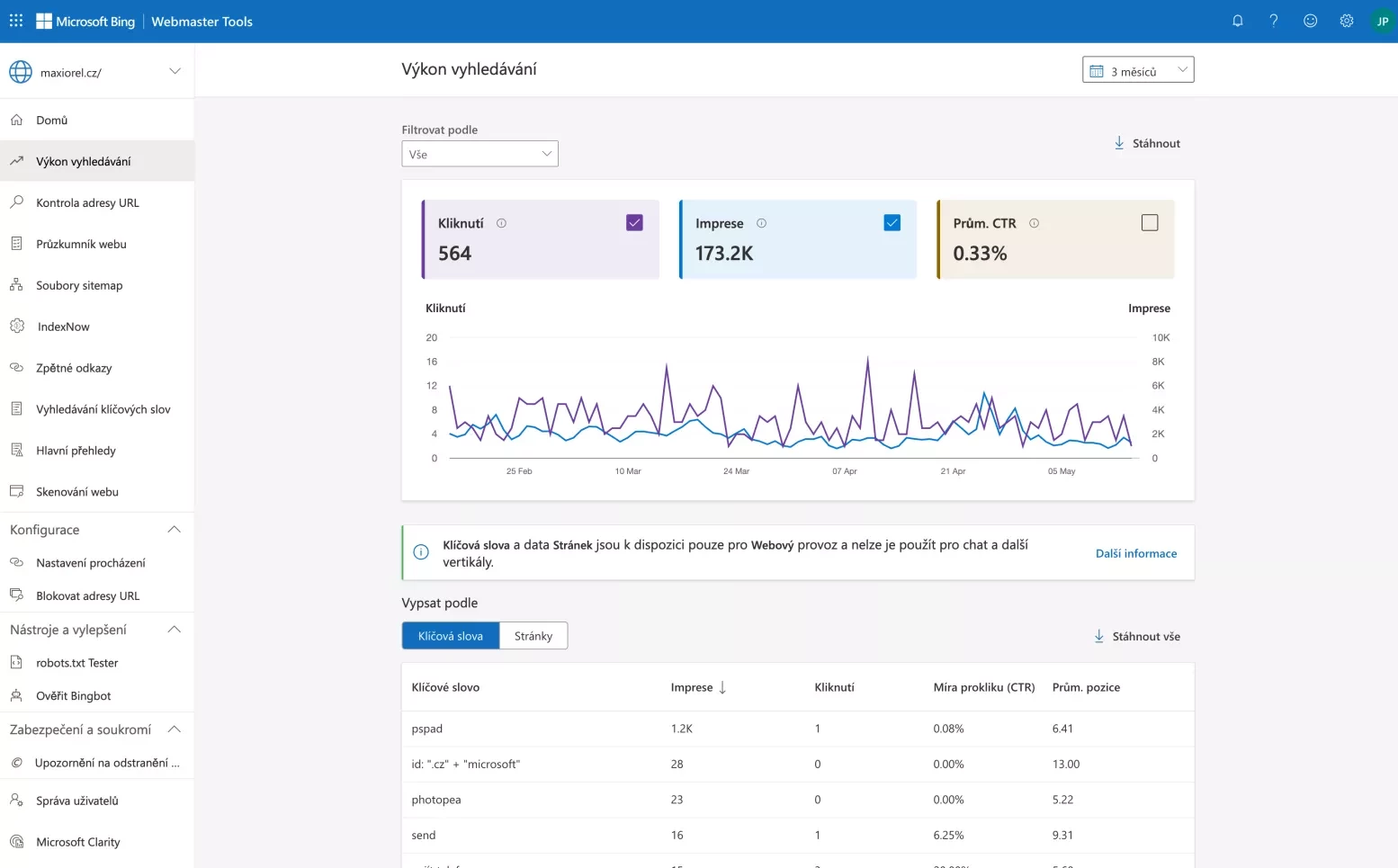Click the Ověřit Bingbot icon
This screenshot has height=868, width=1398.
pos(16,695)
